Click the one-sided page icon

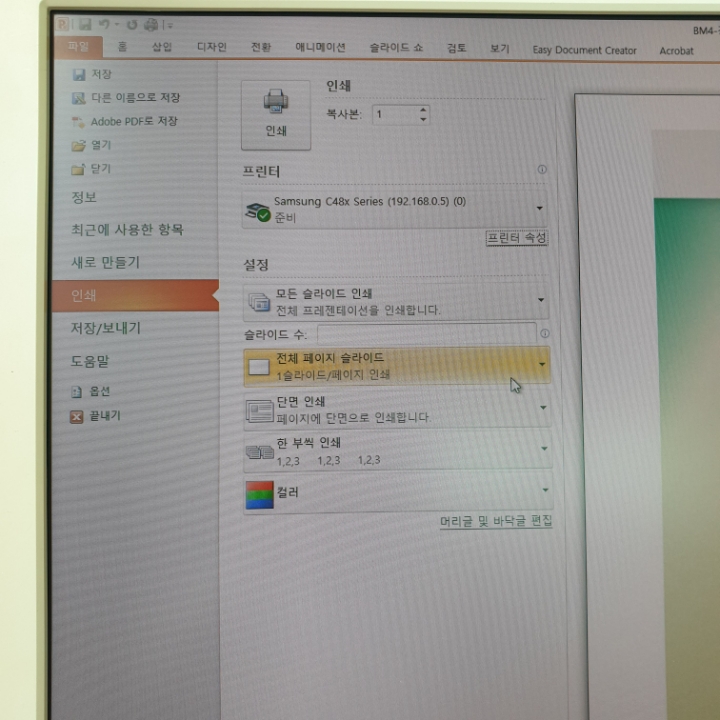[x=259, y=411]
